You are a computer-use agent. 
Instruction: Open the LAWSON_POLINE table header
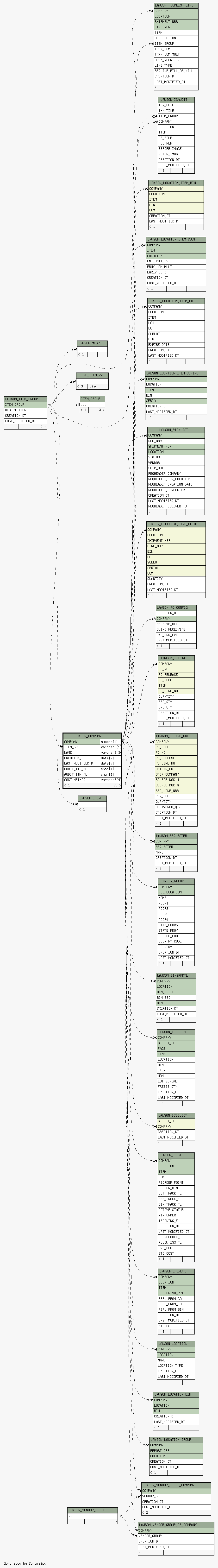tap(176, 659)
